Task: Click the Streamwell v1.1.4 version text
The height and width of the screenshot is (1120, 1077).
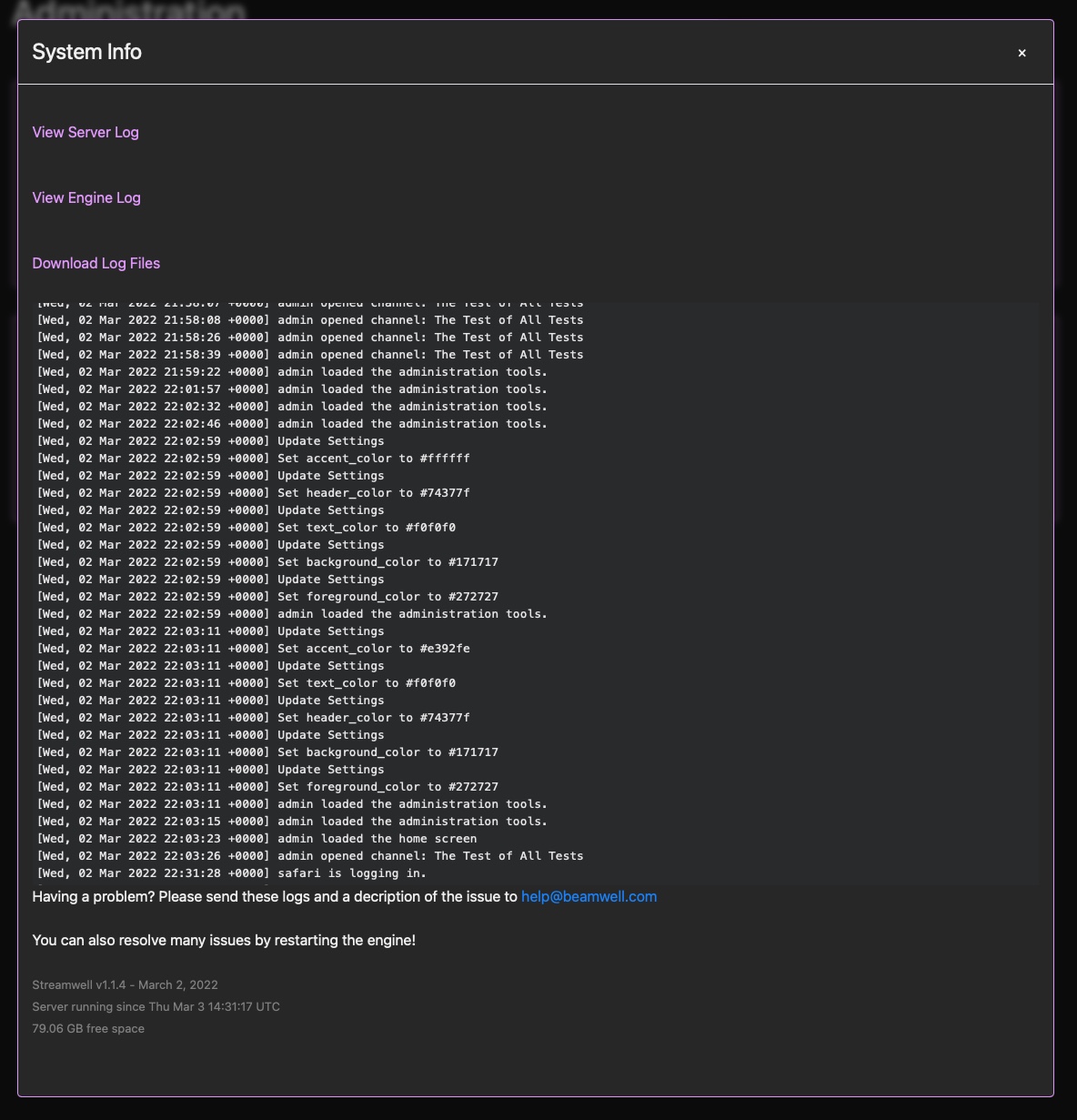Action: pyautogui.click(x=125, y=984)
